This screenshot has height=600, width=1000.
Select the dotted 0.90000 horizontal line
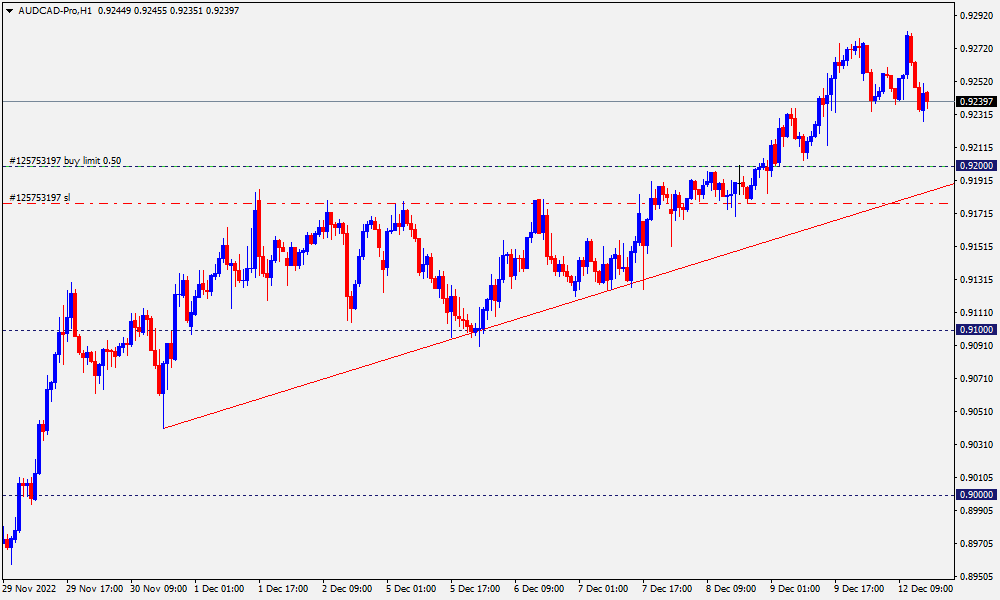478,495
